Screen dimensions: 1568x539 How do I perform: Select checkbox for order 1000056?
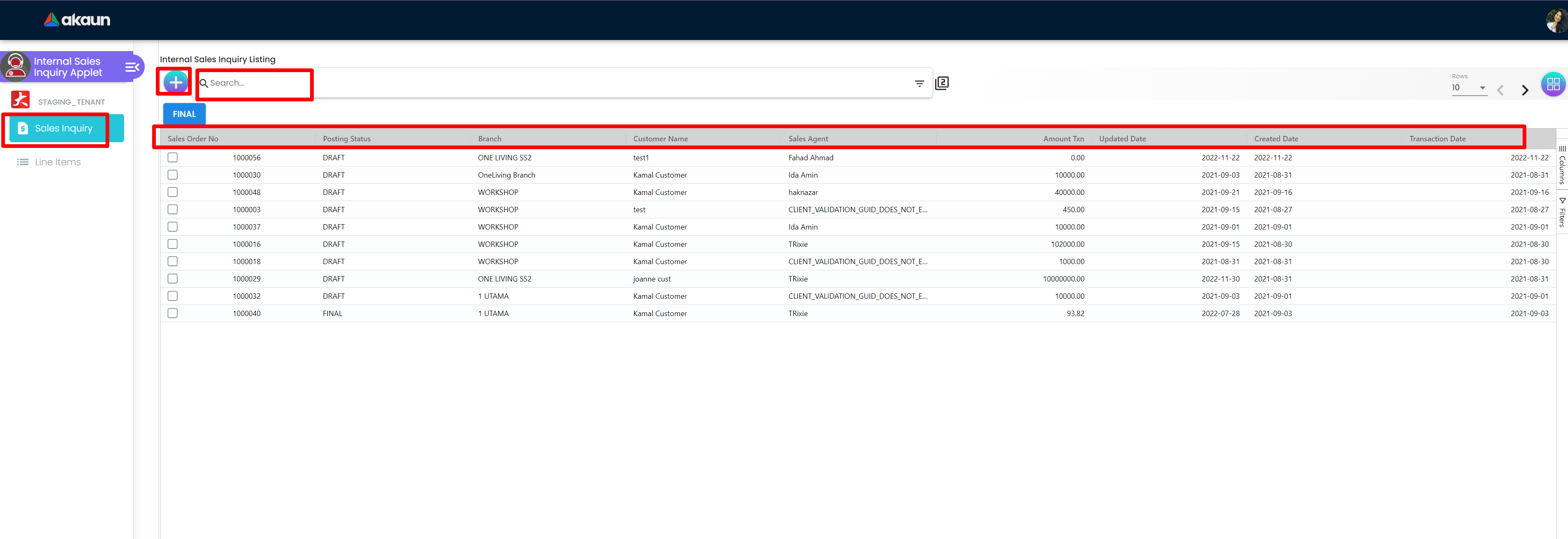click(173, 157)
